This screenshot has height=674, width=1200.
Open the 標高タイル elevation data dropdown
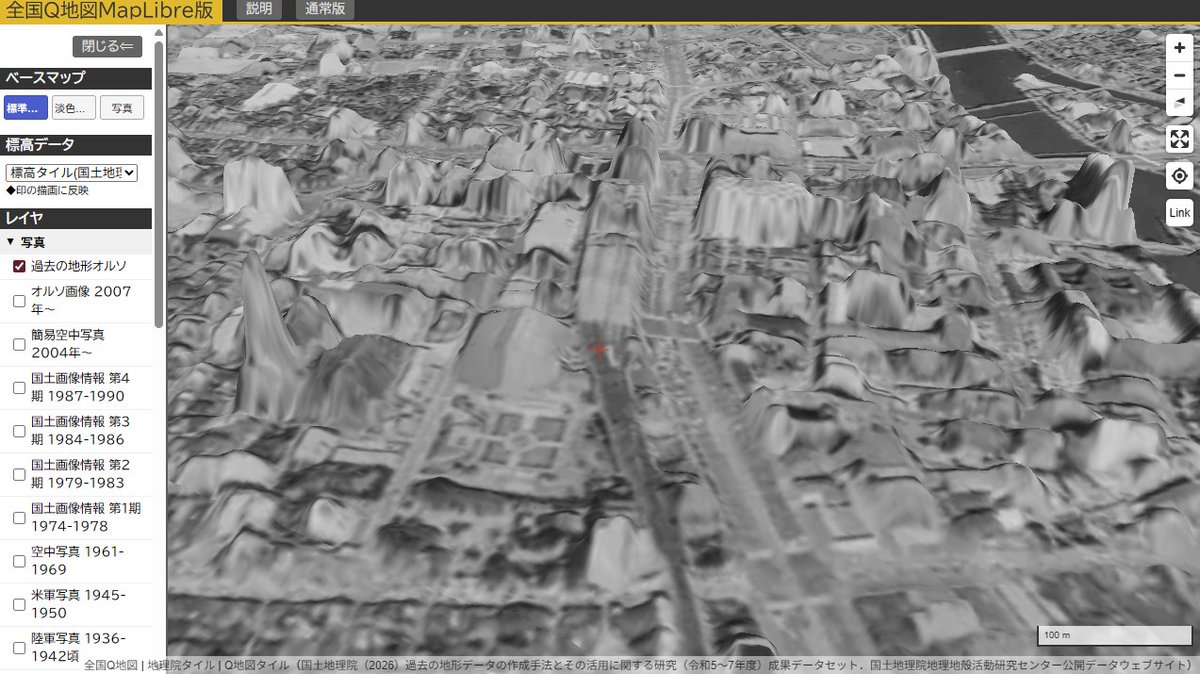click(x=71, y=173)
